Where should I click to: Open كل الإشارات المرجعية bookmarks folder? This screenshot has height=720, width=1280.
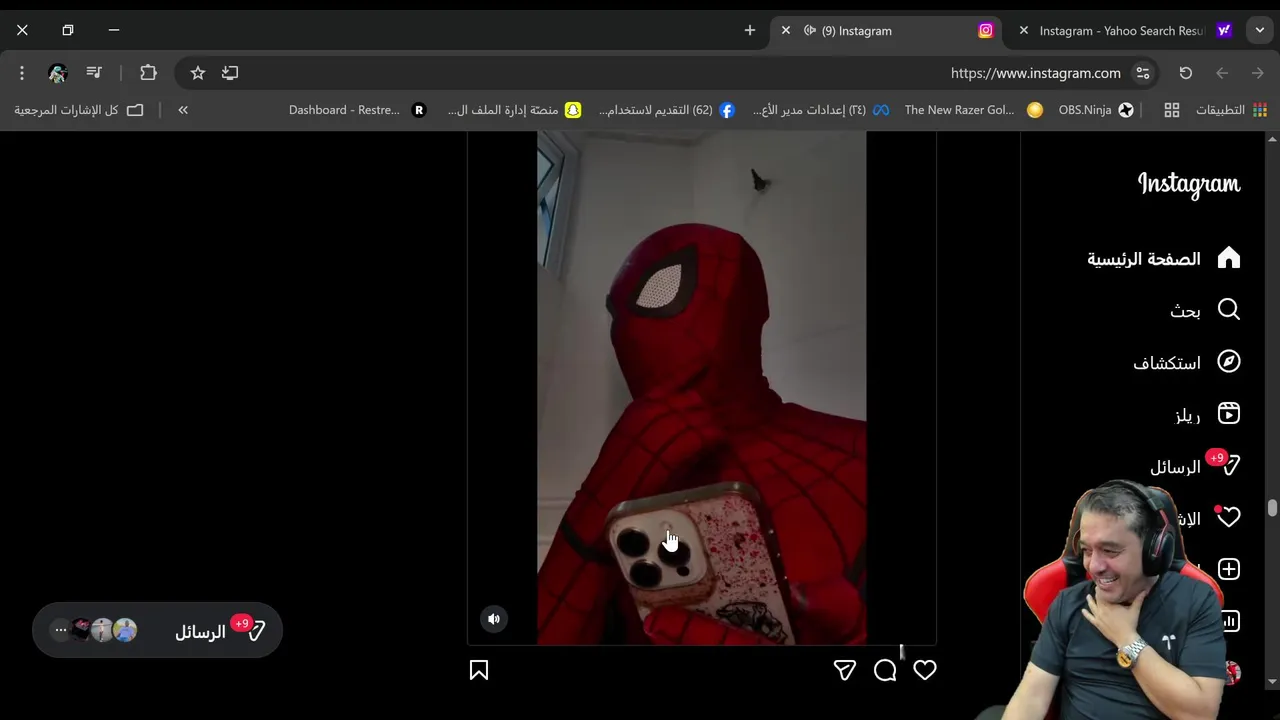[x=79, y=110]
